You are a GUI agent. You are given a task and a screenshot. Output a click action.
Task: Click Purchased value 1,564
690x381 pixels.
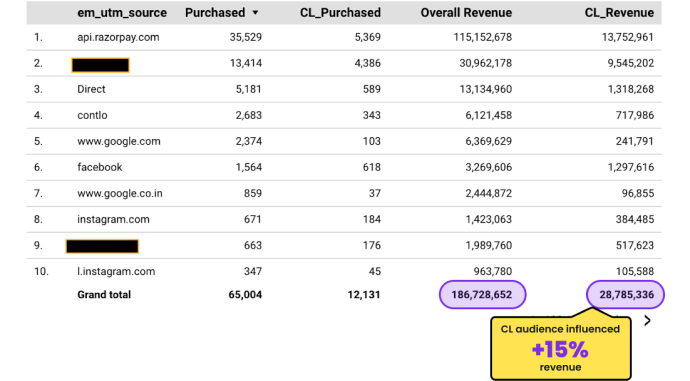tap(249, 167)
